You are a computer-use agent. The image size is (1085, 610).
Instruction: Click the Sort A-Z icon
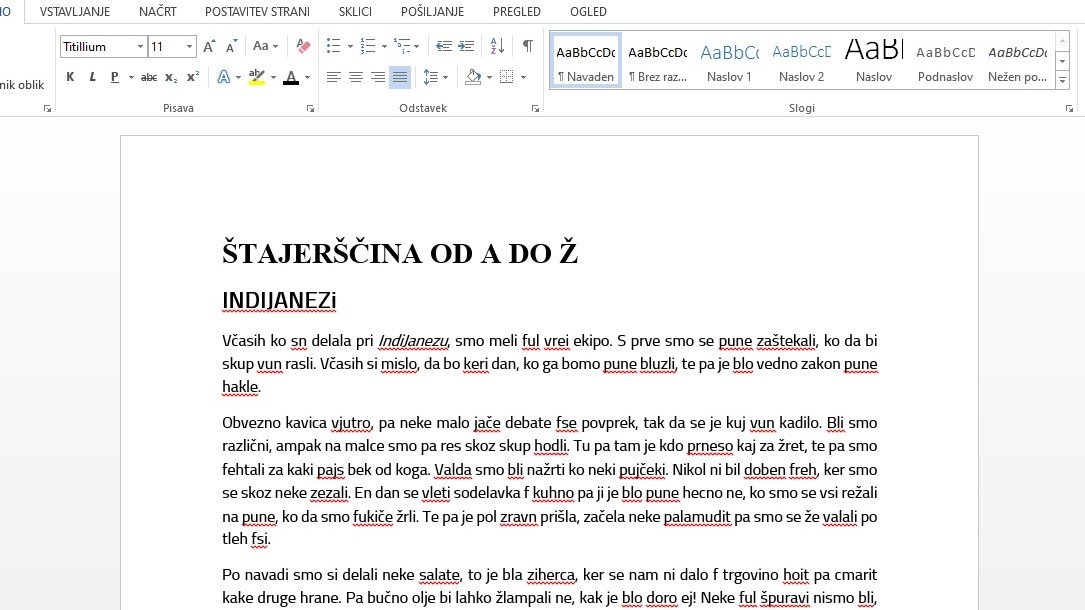tap(497, 46)
